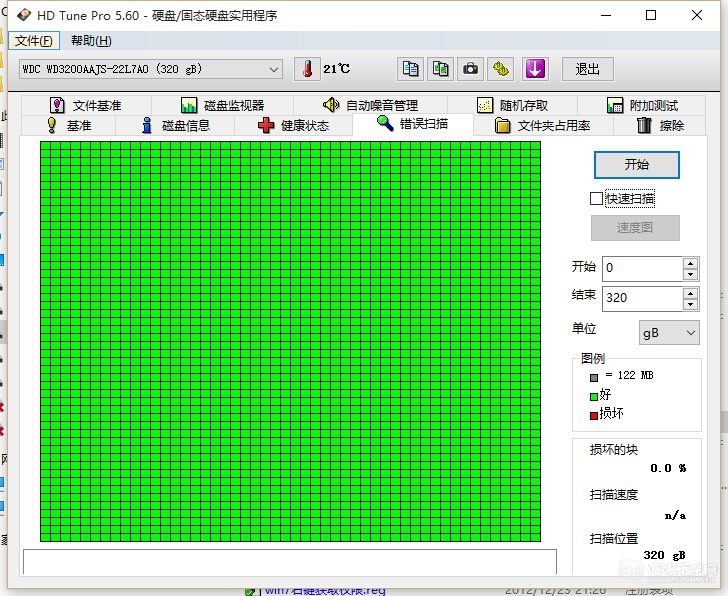Enable the 快速扫描 checkbox
728x596 pixels.
596,199
